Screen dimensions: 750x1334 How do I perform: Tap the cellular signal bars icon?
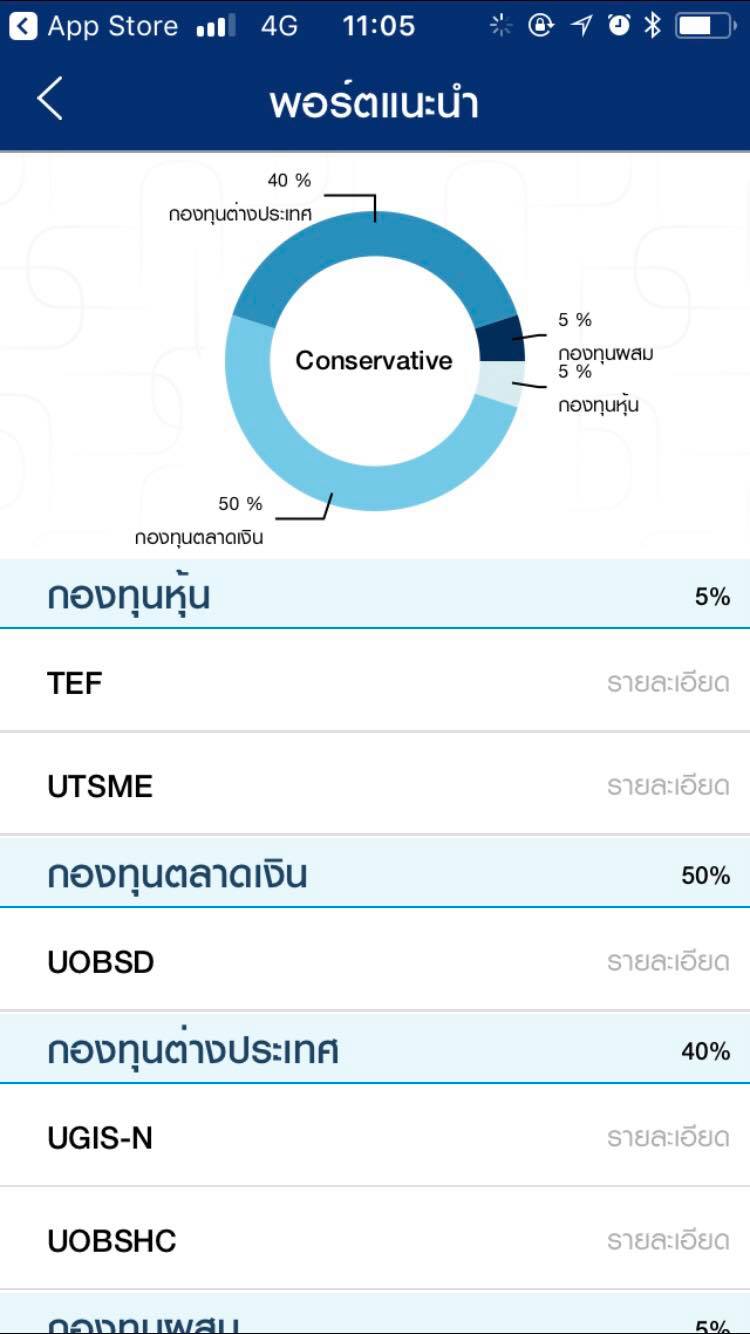click(x=216, y=26)
